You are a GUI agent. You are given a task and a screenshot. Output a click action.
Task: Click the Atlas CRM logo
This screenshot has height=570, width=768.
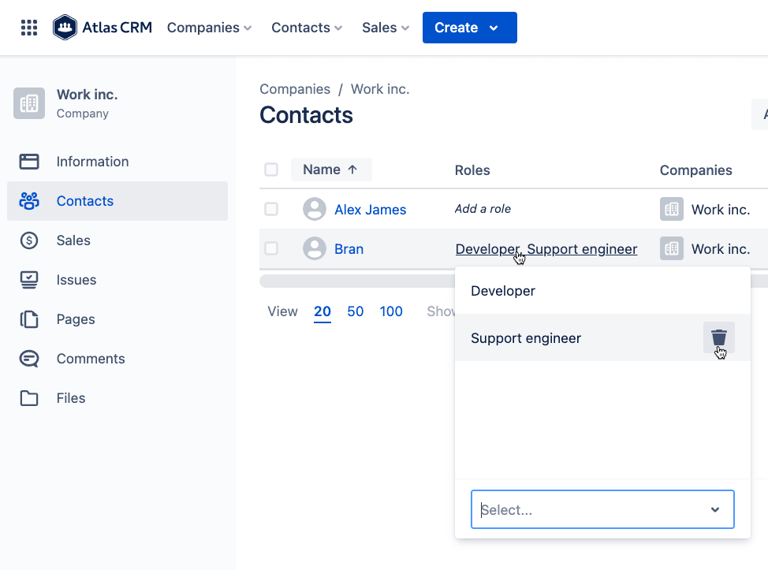pos(103,28)
